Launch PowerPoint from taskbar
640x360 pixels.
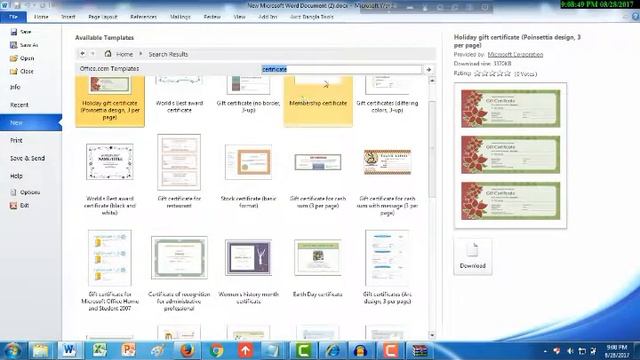(x=129, y=351)
